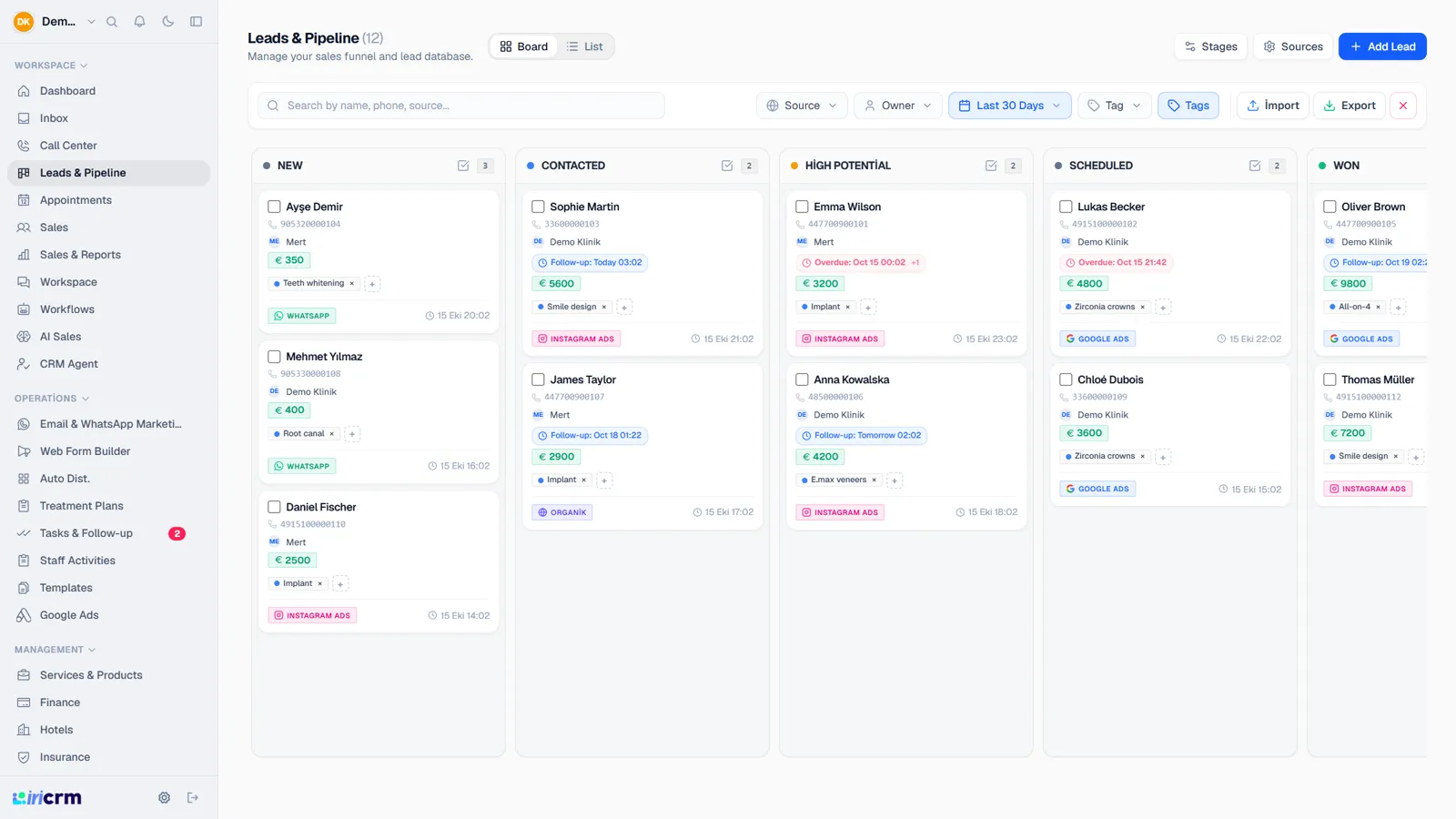Remove Root canal tag on Mehmet Yılmaz
1456x819 pixels.
332,434
